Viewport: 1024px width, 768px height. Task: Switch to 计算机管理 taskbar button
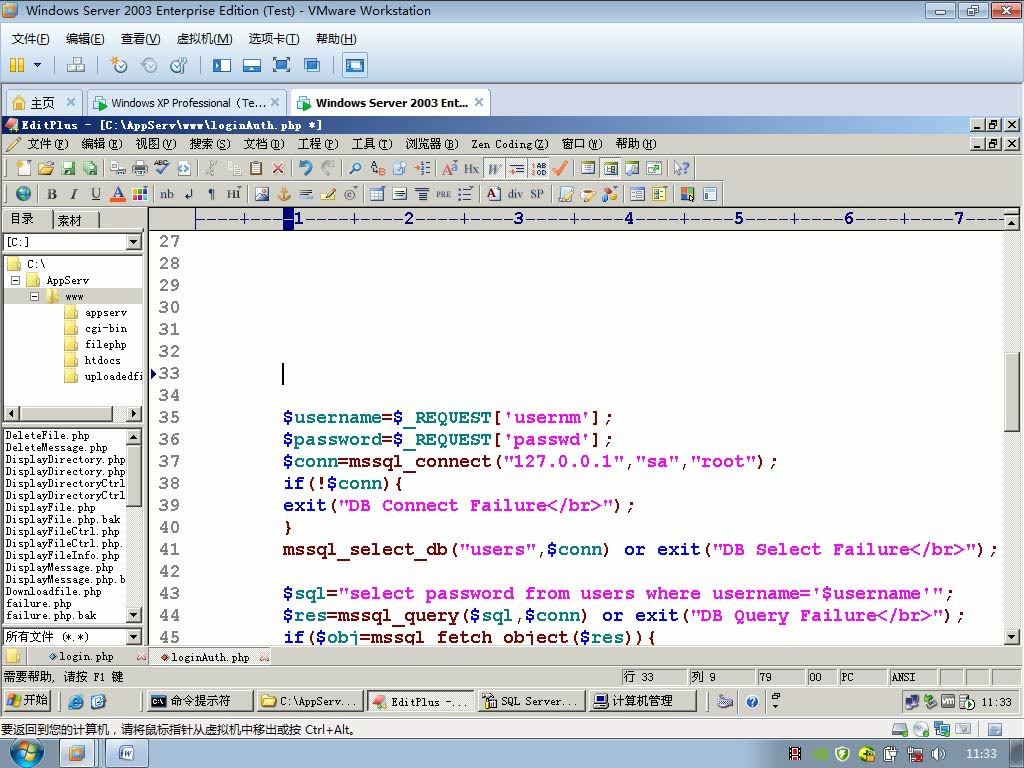[x=642, y=701]
